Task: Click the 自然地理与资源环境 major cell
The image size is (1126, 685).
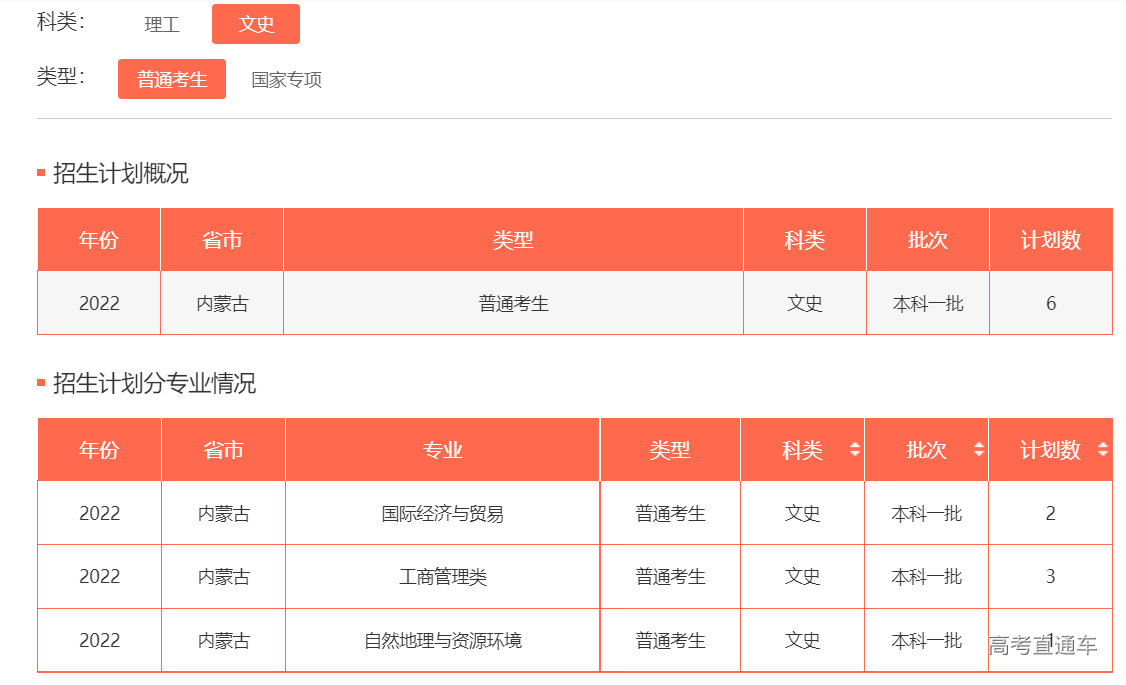Action: tap(443, 640)
